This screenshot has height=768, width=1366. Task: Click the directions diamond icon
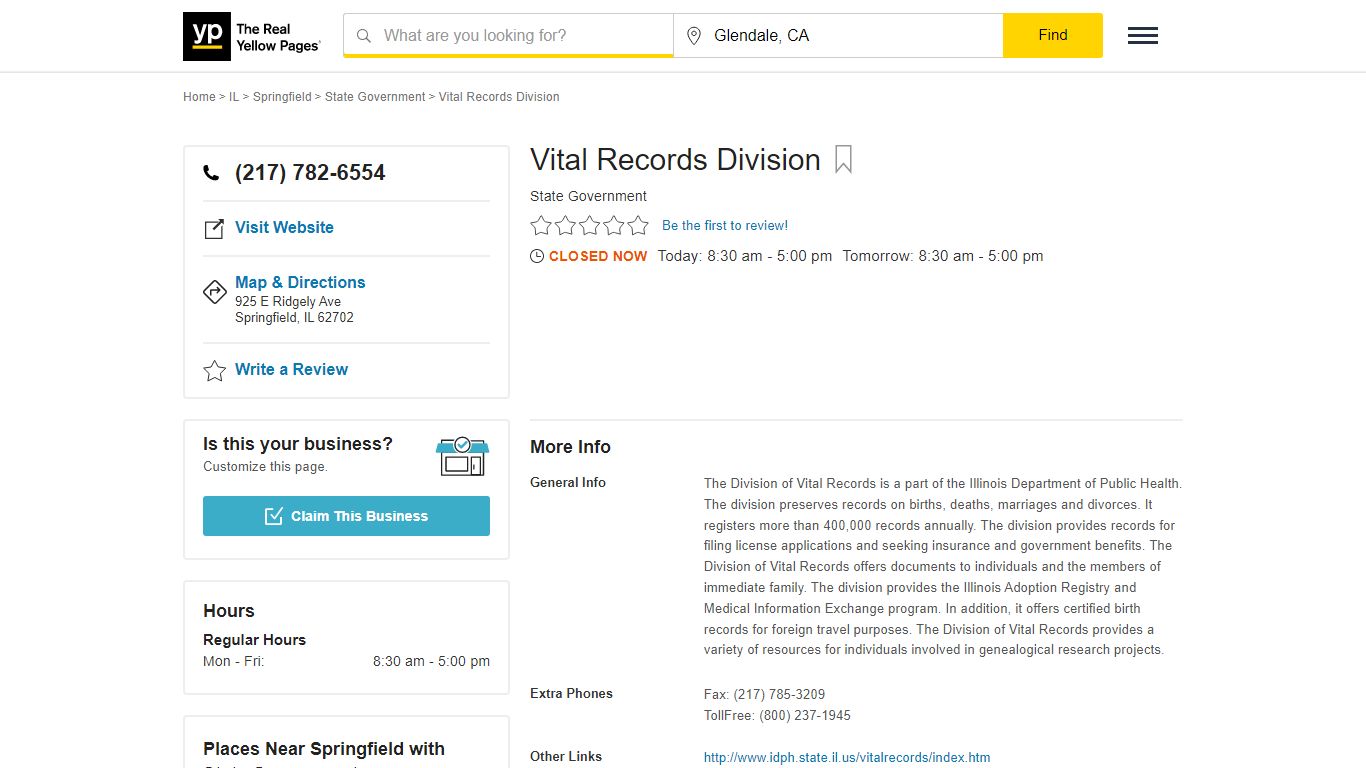pyautogui.click(x=214, y=292)
